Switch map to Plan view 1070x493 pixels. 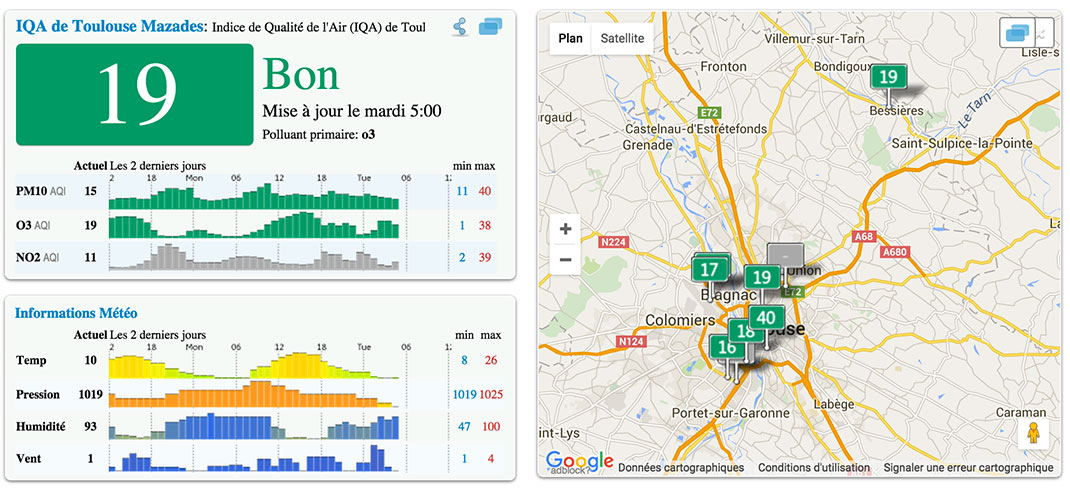click(x=570, y=39)
